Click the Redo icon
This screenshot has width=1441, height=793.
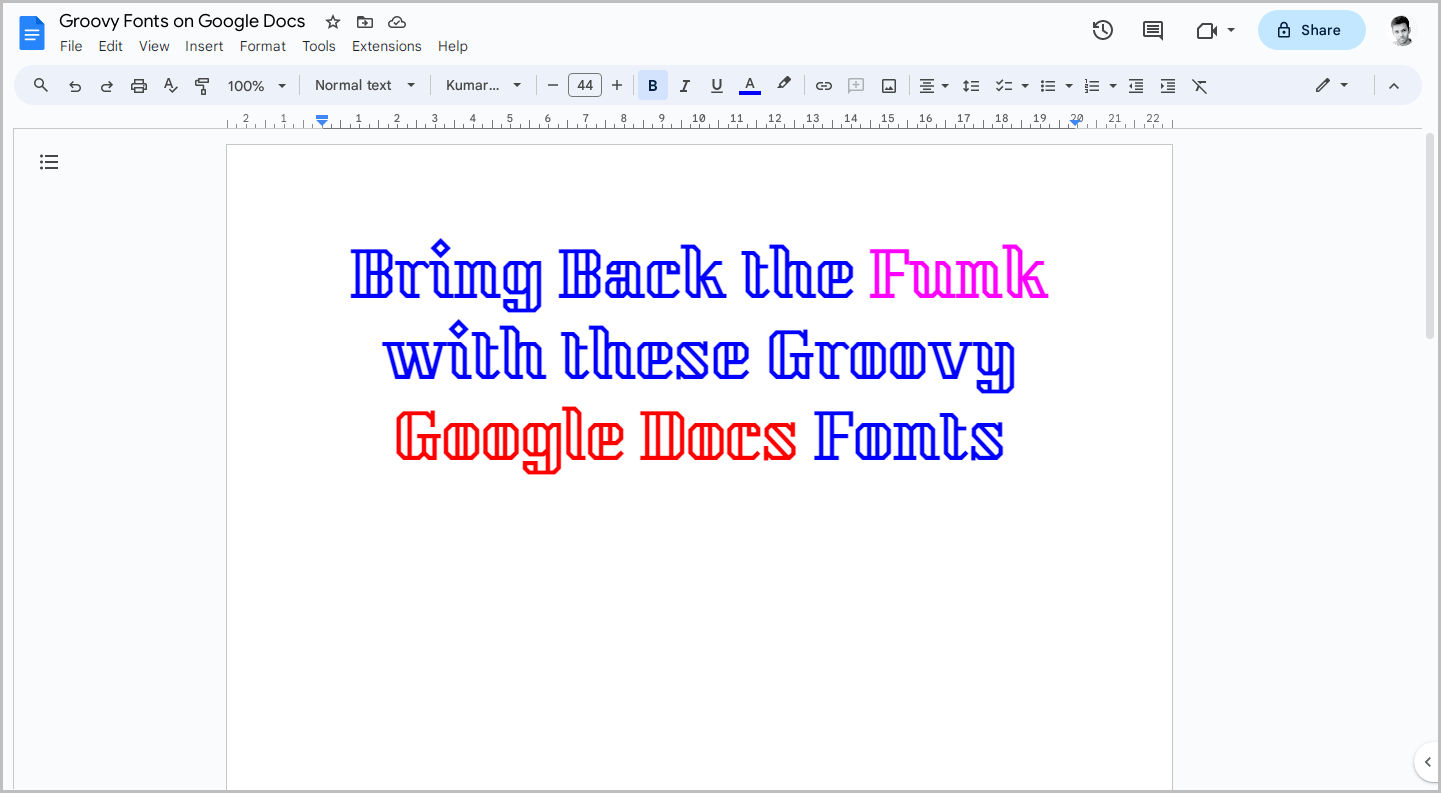(x=107, y=85)
